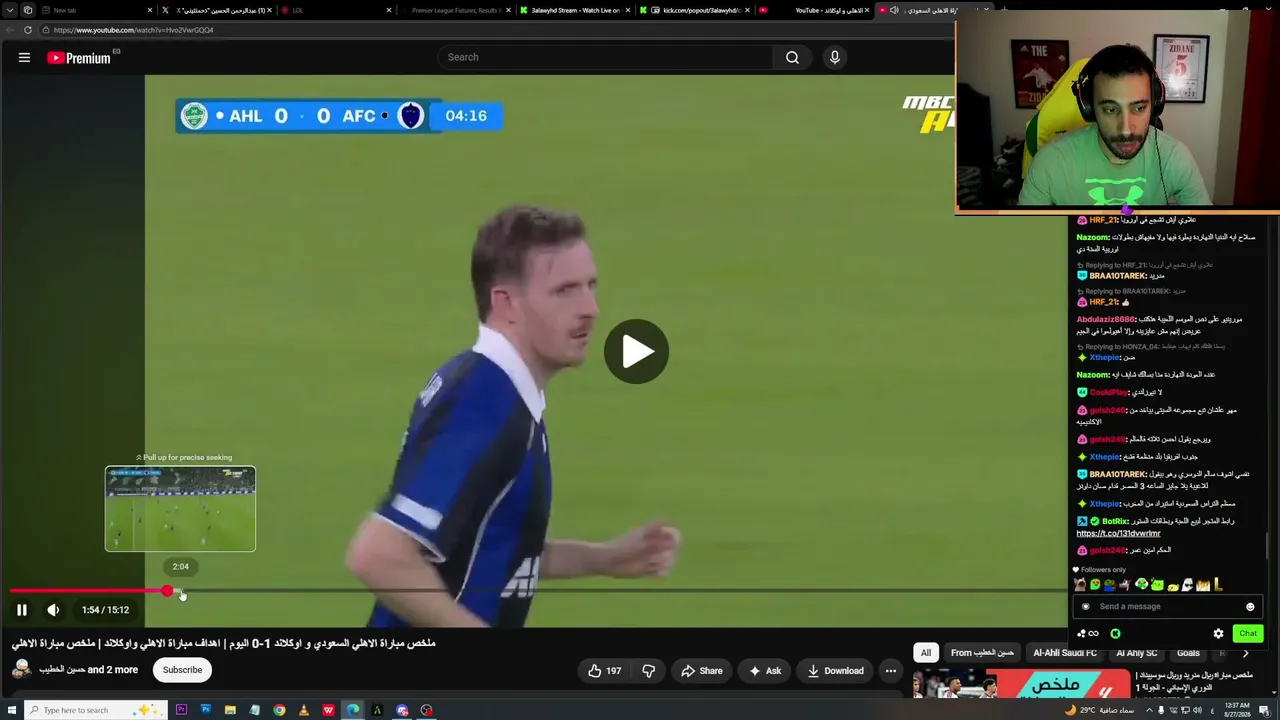Start voice search with the microphone icon

(835, 57)
